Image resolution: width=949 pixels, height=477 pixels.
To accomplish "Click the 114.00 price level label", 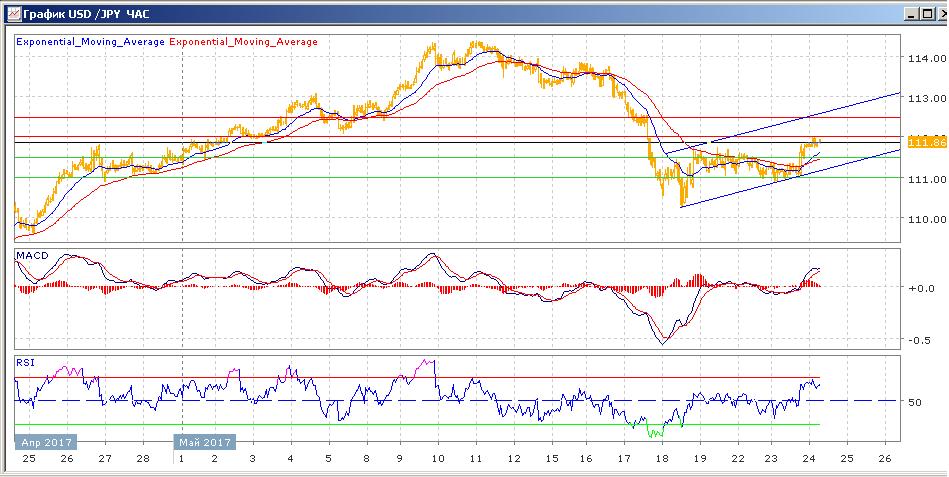I will click(925, 59).
